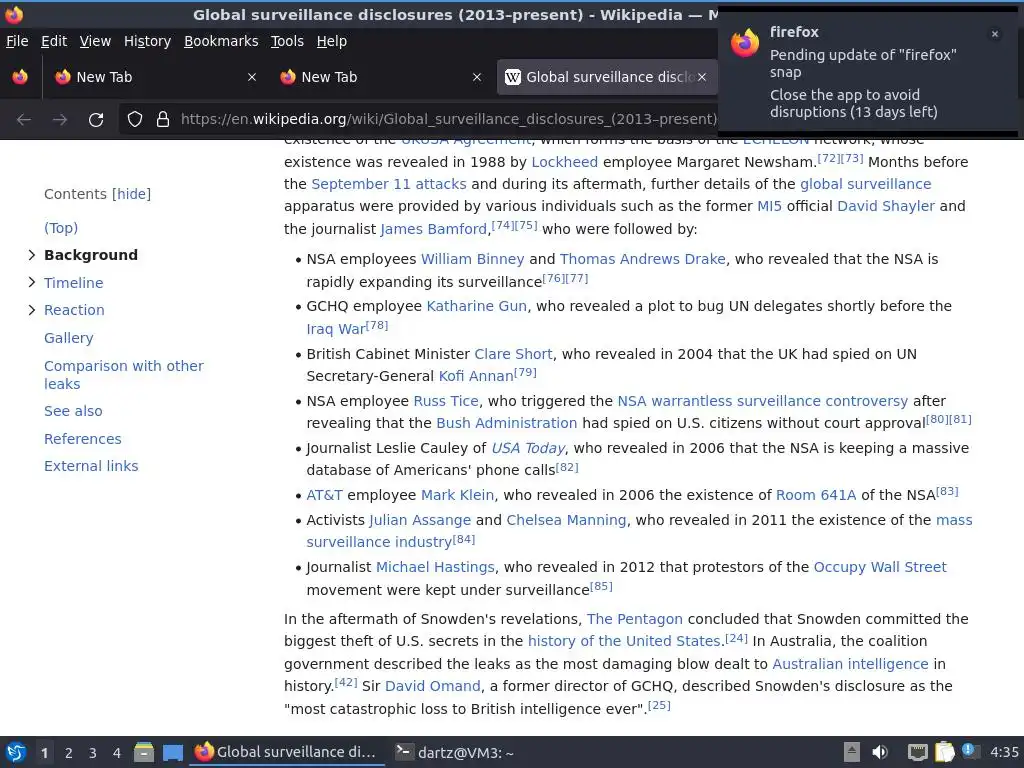Click the update notifier tray icon
The image size is (1024, 768).
pos(970,751)
